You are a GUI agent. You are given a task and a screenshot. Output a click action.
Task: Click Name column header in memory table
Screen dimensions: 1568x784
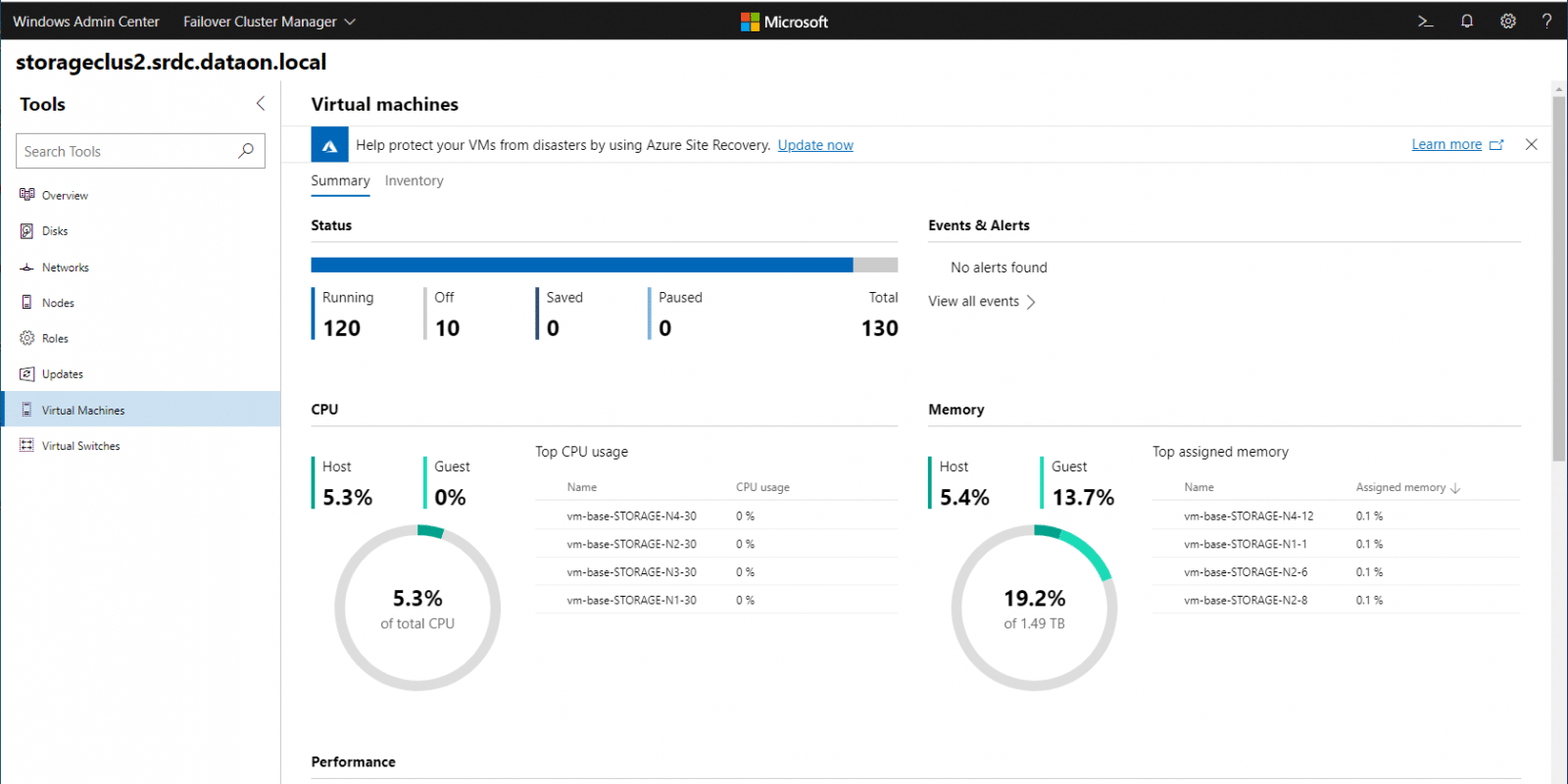tap(1199, 487)
